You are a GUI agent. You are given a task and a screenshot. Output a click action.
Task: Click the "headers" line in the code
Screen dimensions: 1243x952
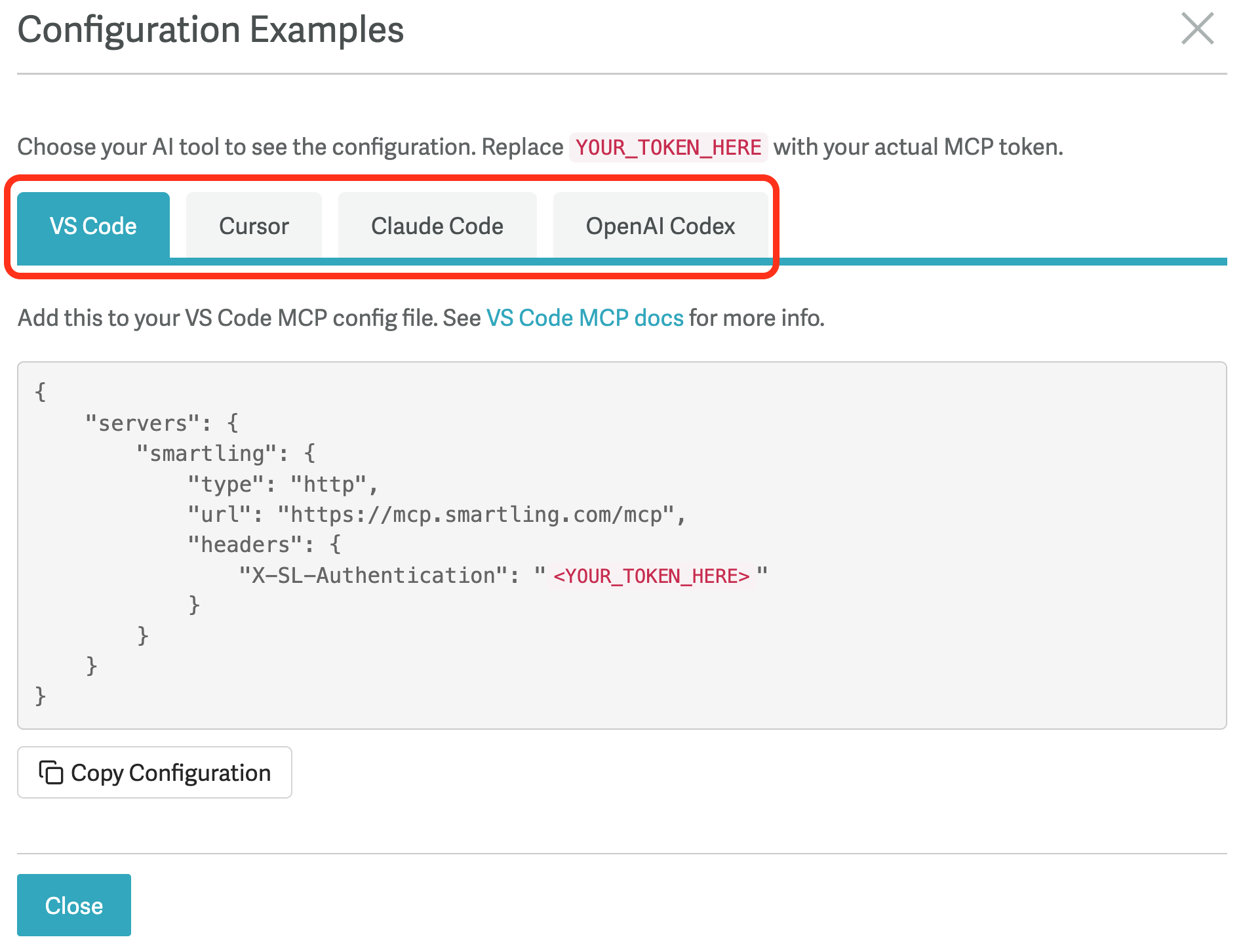264,545
